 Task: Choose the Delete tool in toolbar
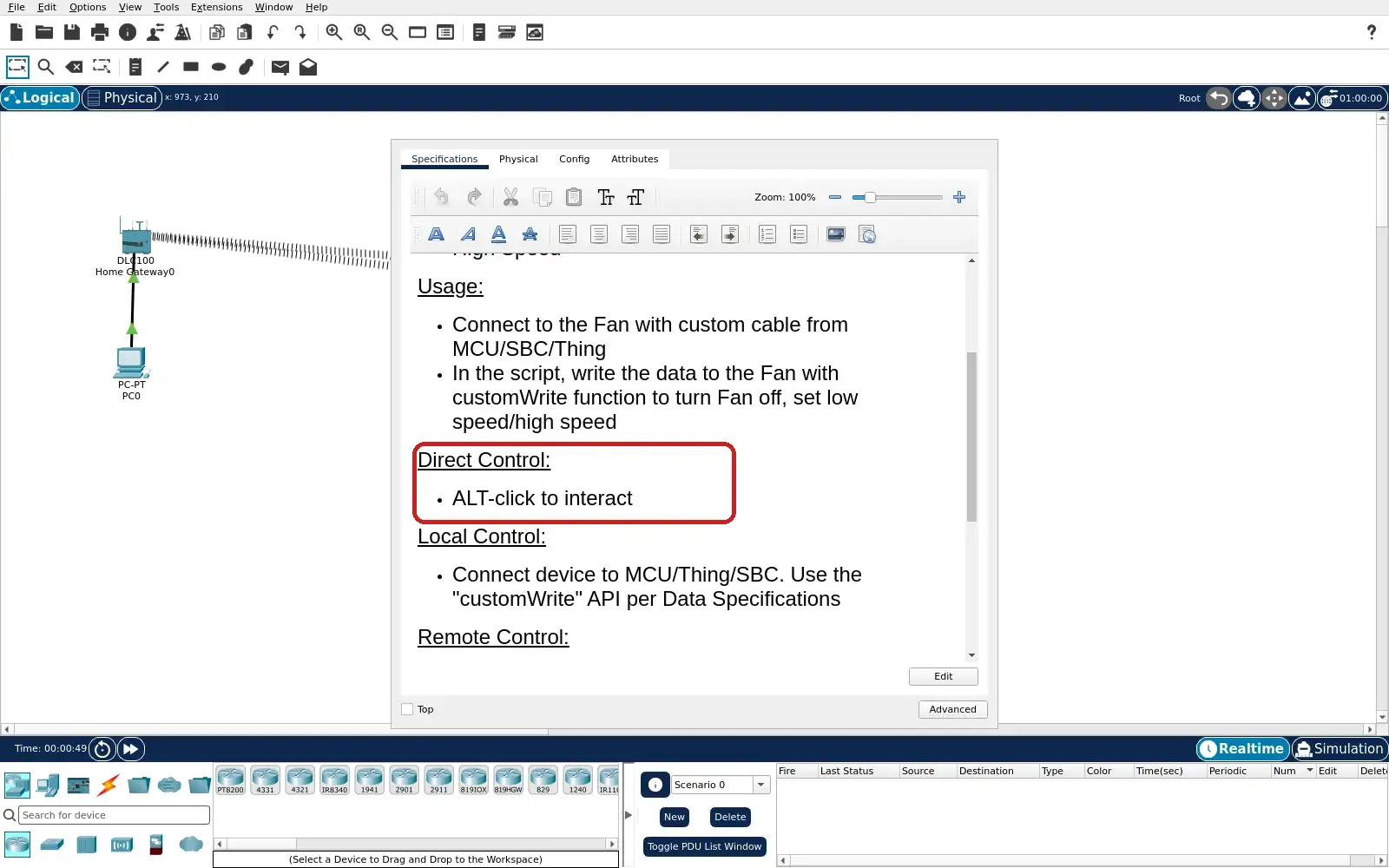click(x=74, y=67)
